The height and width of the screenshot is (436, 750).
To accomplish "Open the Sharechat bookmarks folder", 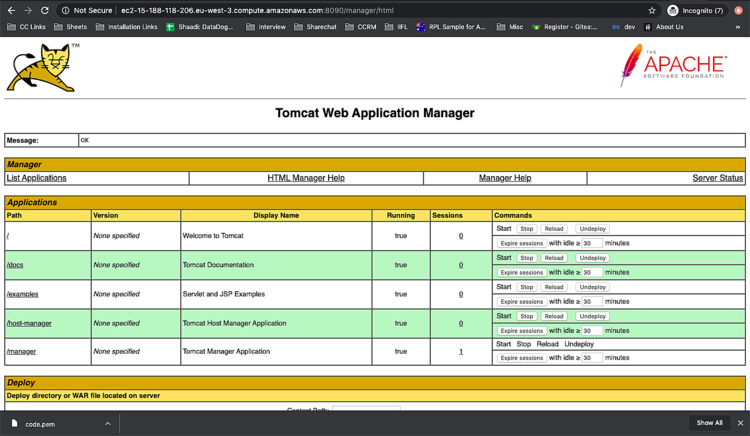I will click(315, 27).
